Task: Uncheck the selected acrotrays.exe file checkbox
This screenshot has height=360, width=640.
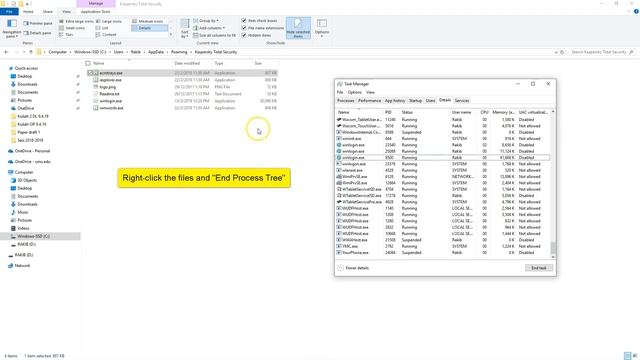Action: click(x=90, y=73)
